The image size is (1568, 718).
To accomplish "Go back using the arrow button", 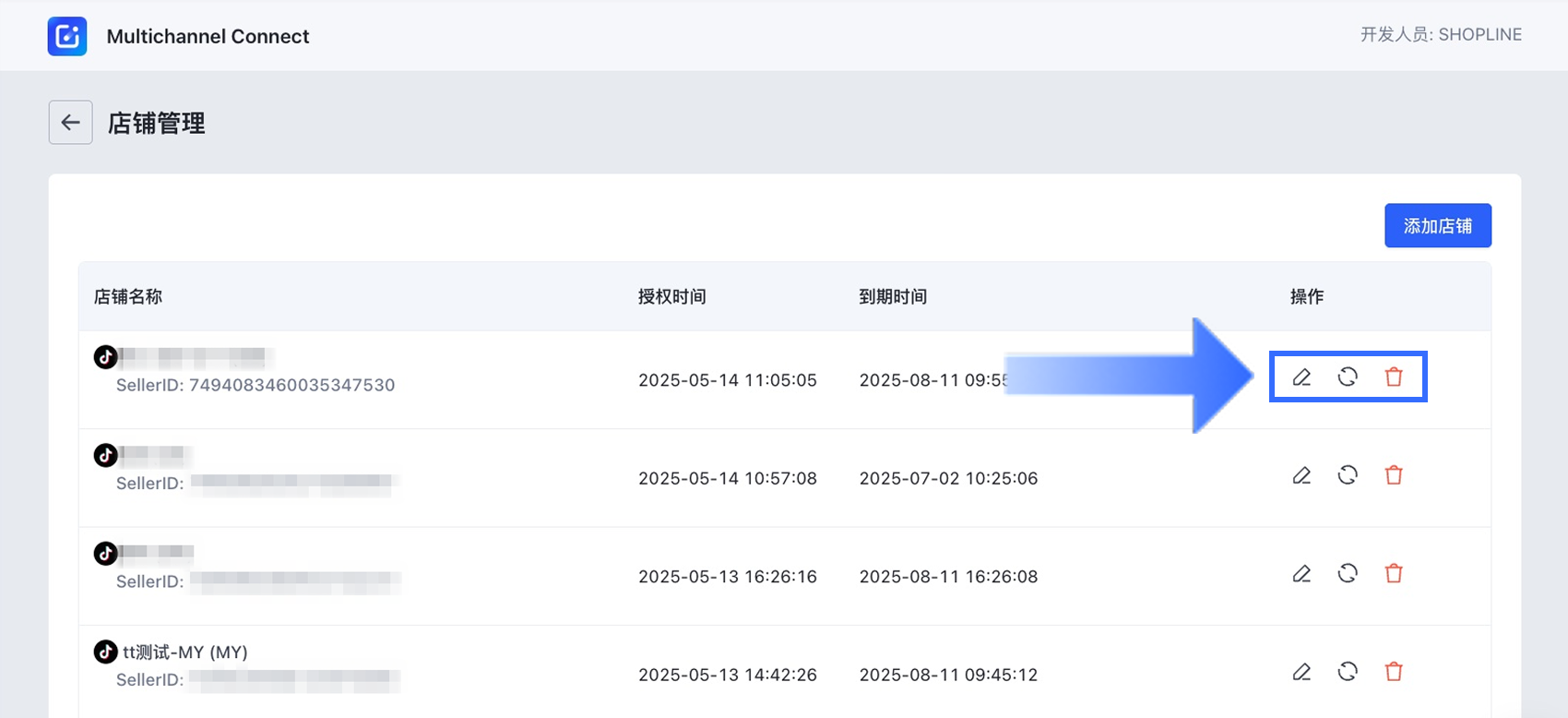I will pos(70,122).
